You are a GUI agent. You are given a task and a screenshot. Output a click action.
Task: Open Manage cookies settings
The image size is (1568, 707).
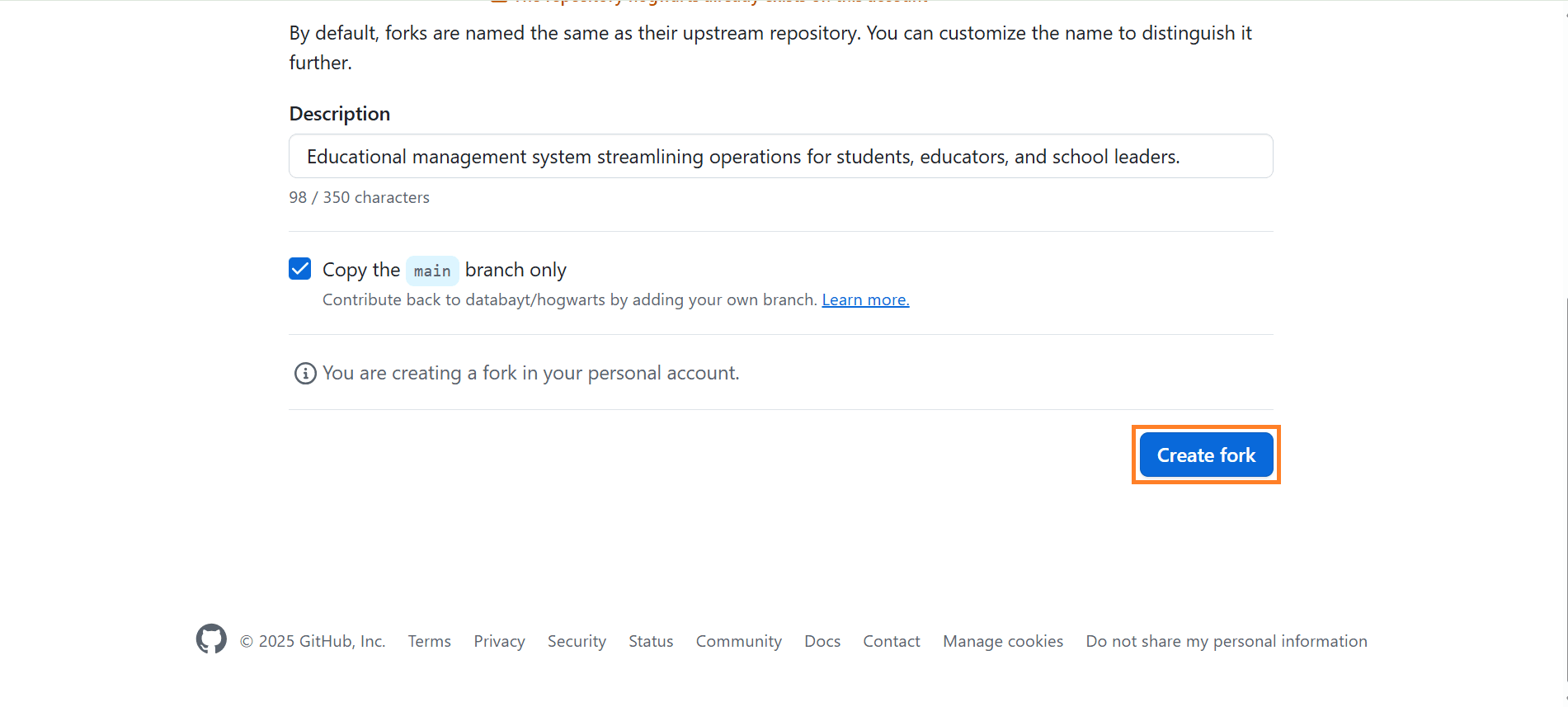(1002, 640)
